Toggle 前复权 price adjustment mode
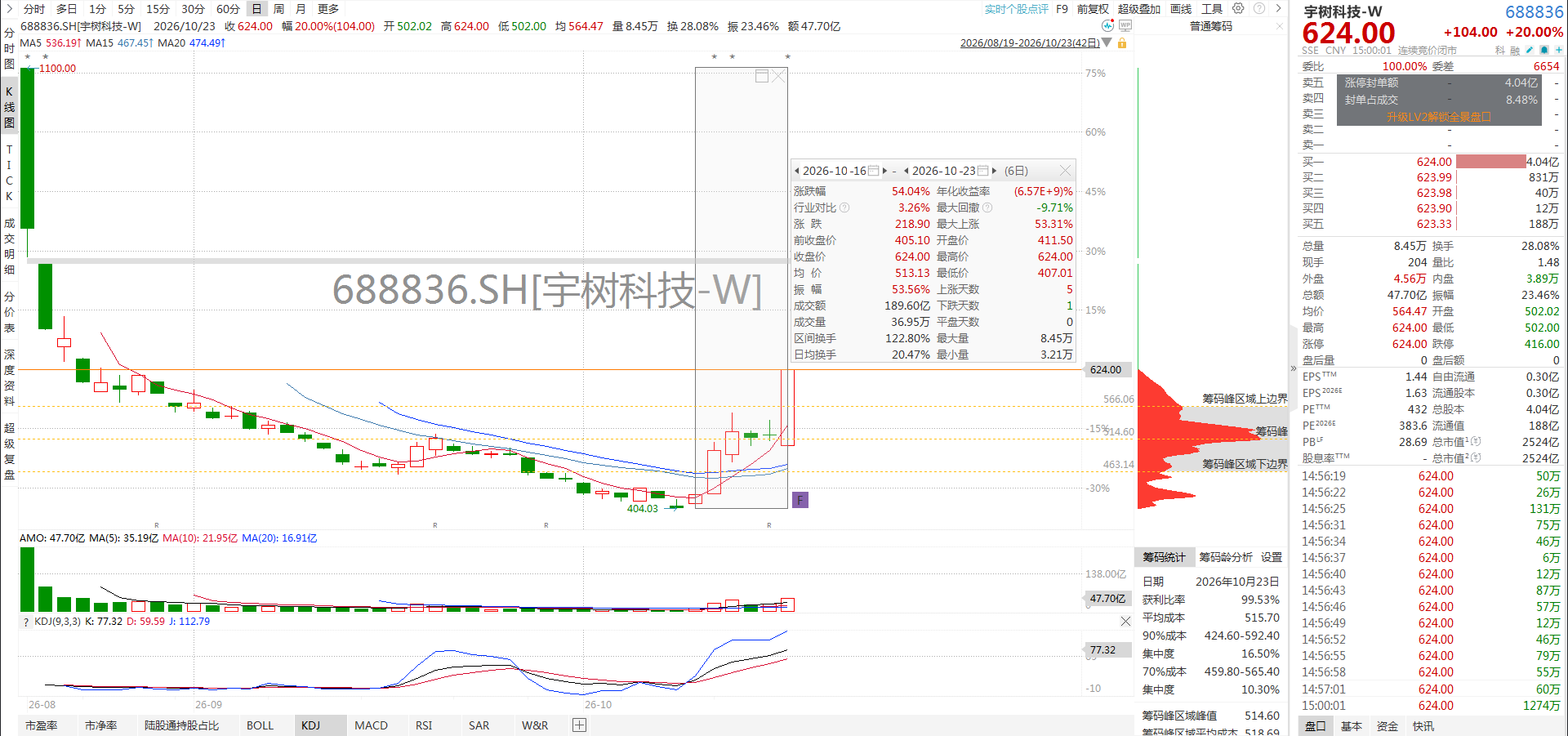The width and height of the screenshot is (1568, 736). 1093,9
